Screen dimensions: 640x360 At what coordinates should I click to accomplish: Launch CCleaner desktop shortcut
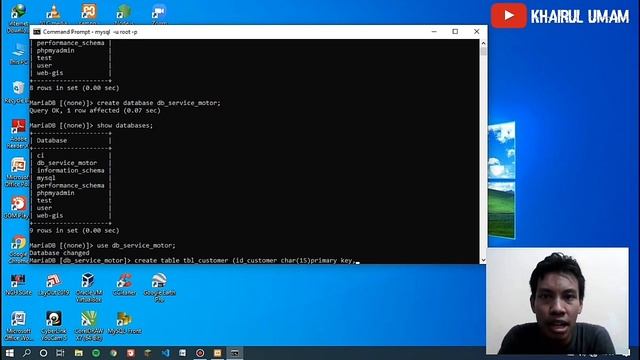tap(124, 284)
